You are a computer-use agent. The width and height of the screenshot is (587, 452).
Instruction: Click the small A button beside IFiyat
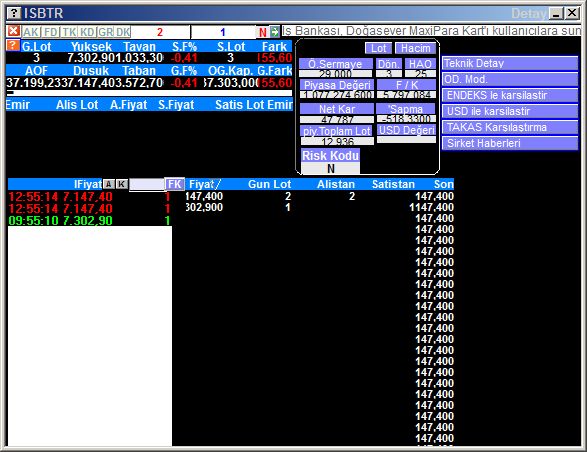[109, 184]
